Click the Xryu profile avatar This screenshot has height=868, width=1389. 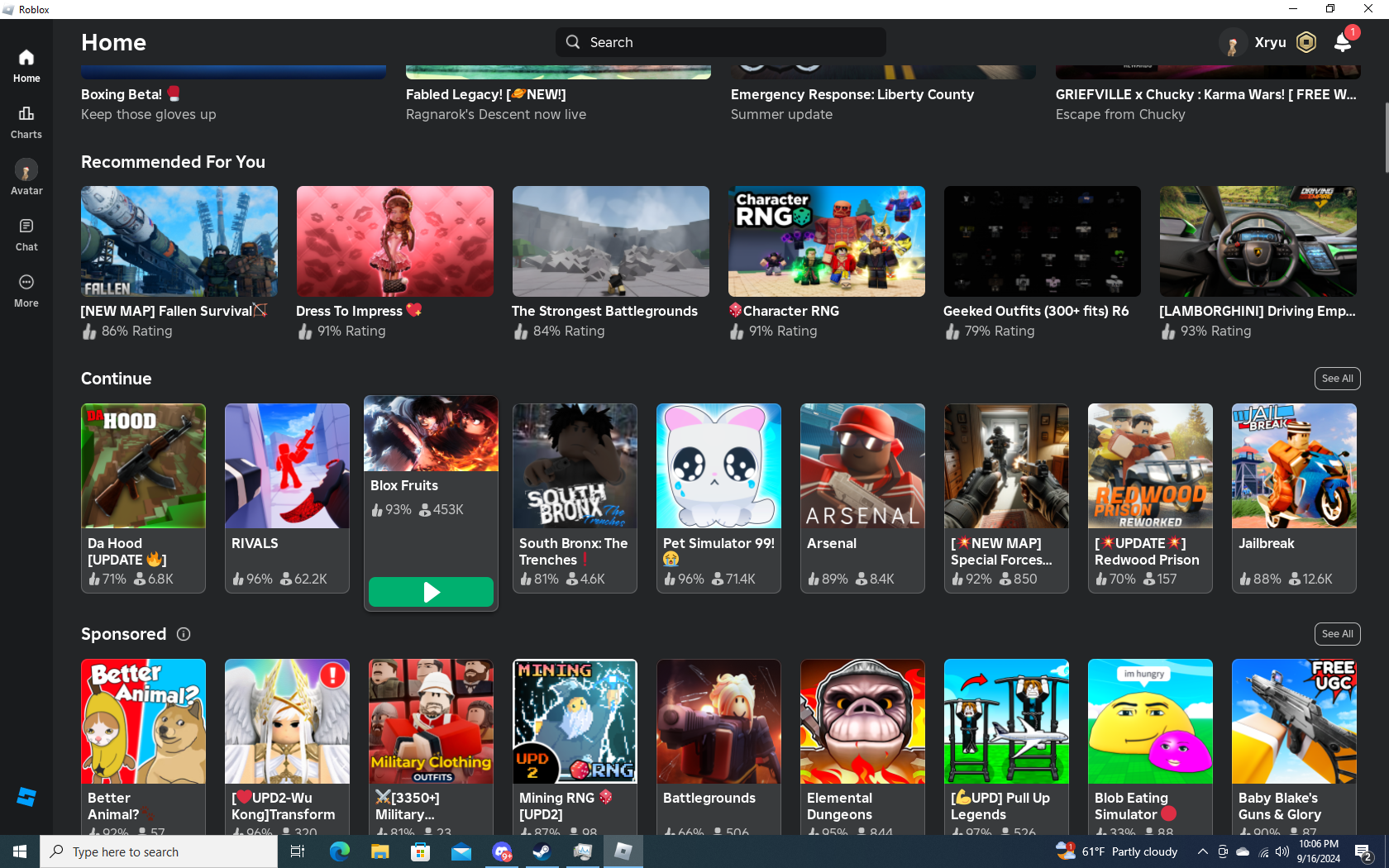(x=1232, y=42)
